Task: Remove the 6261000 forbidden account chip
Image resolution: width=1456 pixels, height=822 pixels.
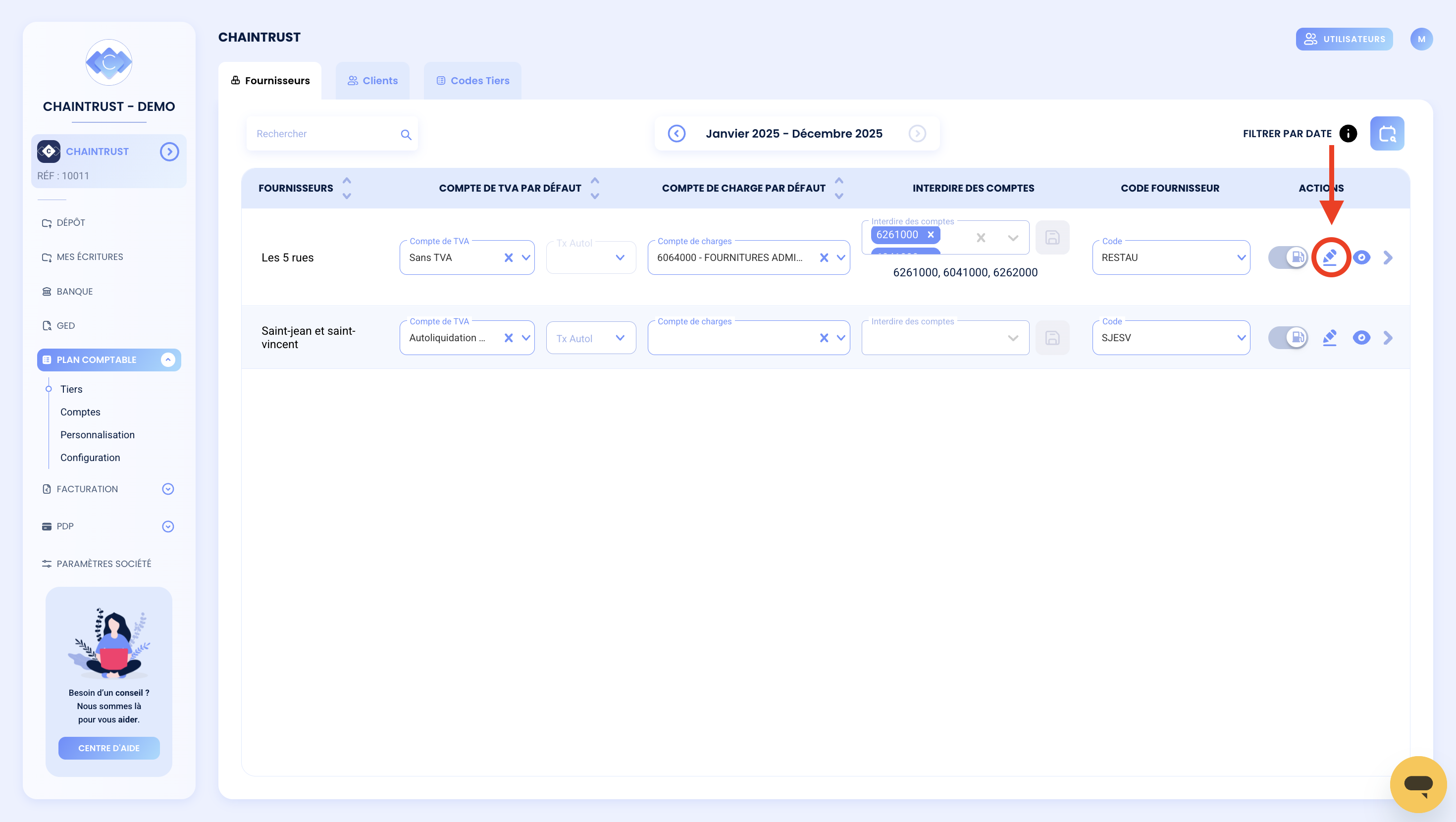Action: [x=931, y=235]
